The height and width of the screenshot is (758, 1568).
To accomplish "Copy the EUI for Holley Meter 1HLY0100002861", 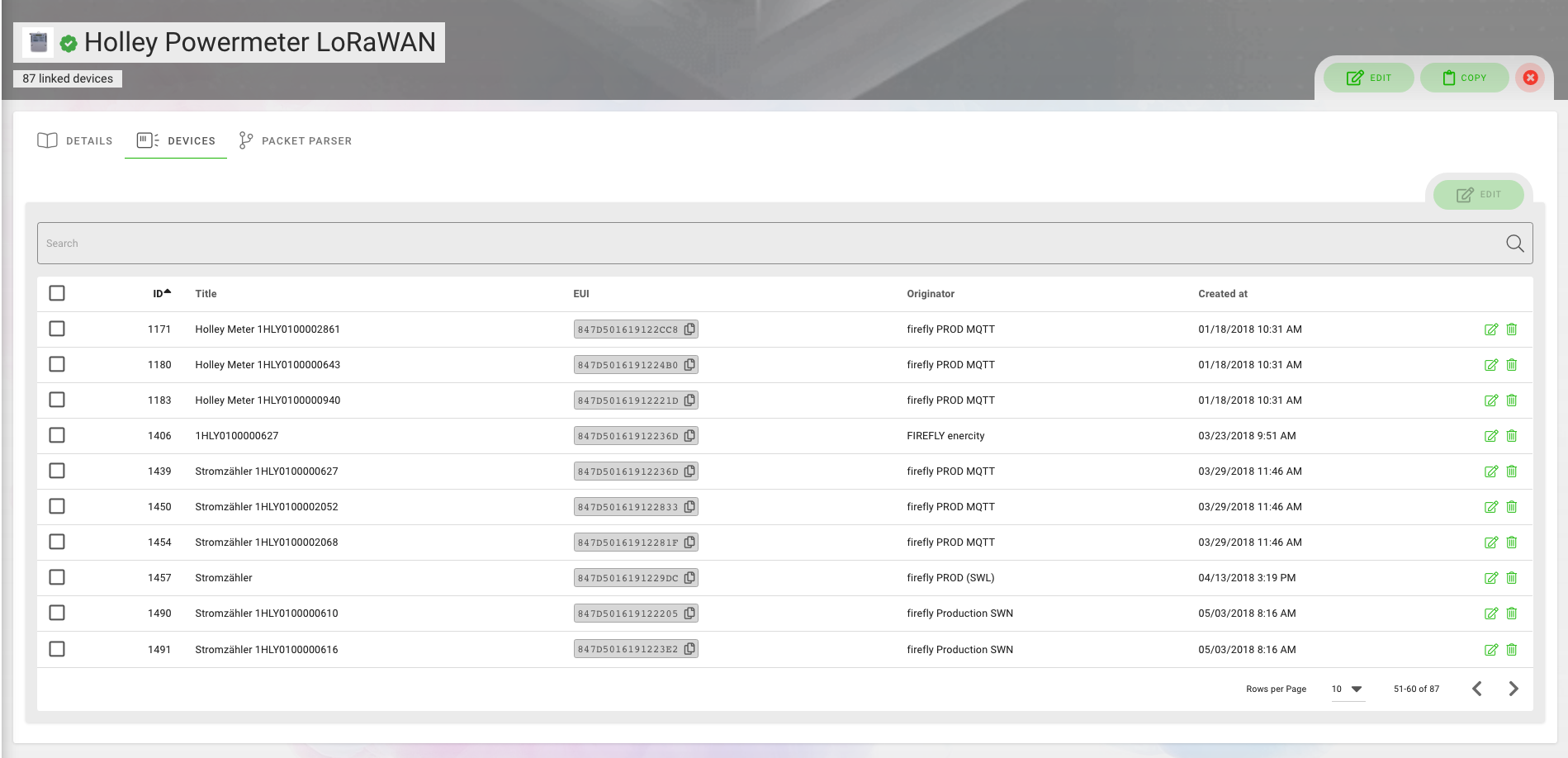I will click(x=690, y=329).
